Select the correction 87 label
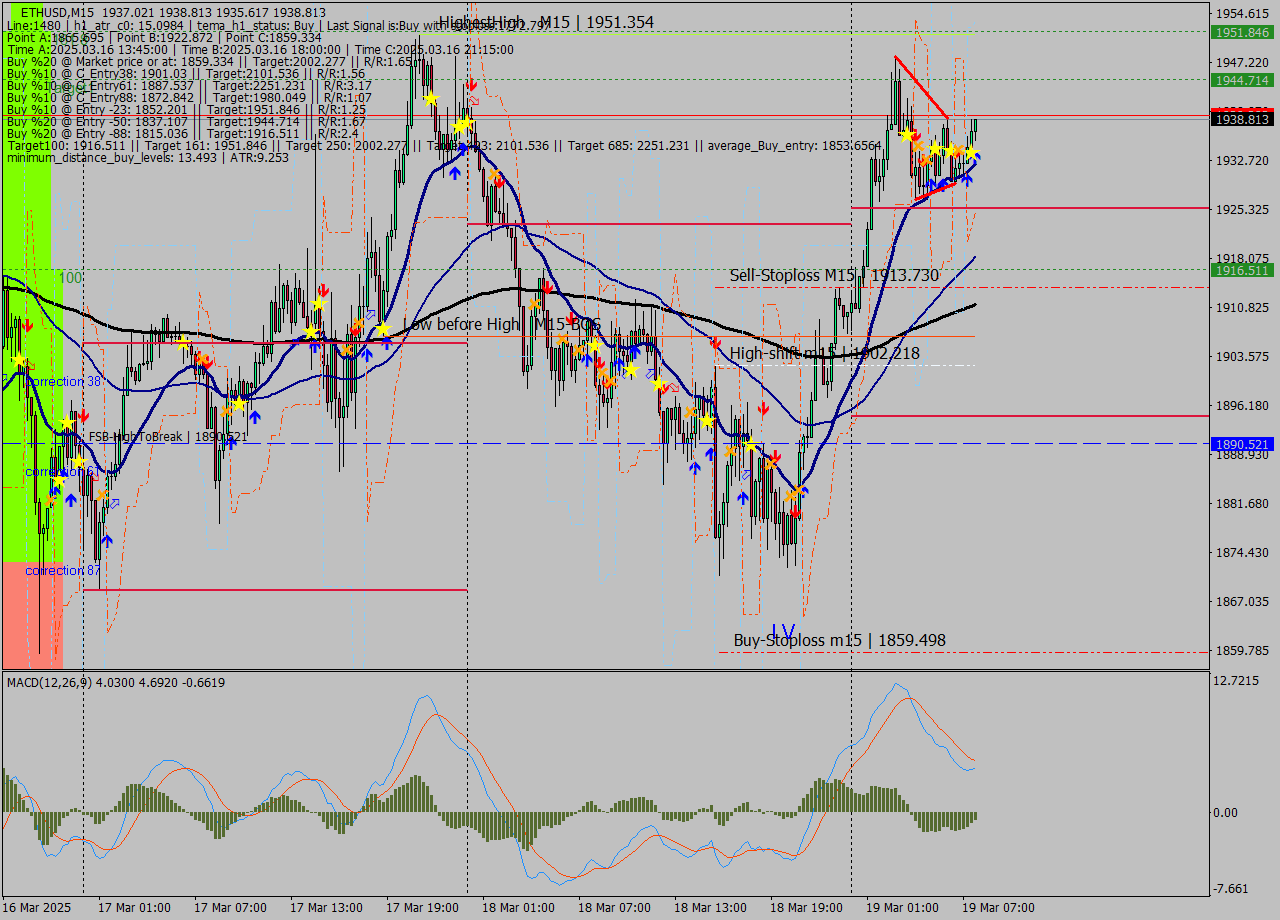The width and height of the screenshot is (1280, 920). [x=62, y=570]
